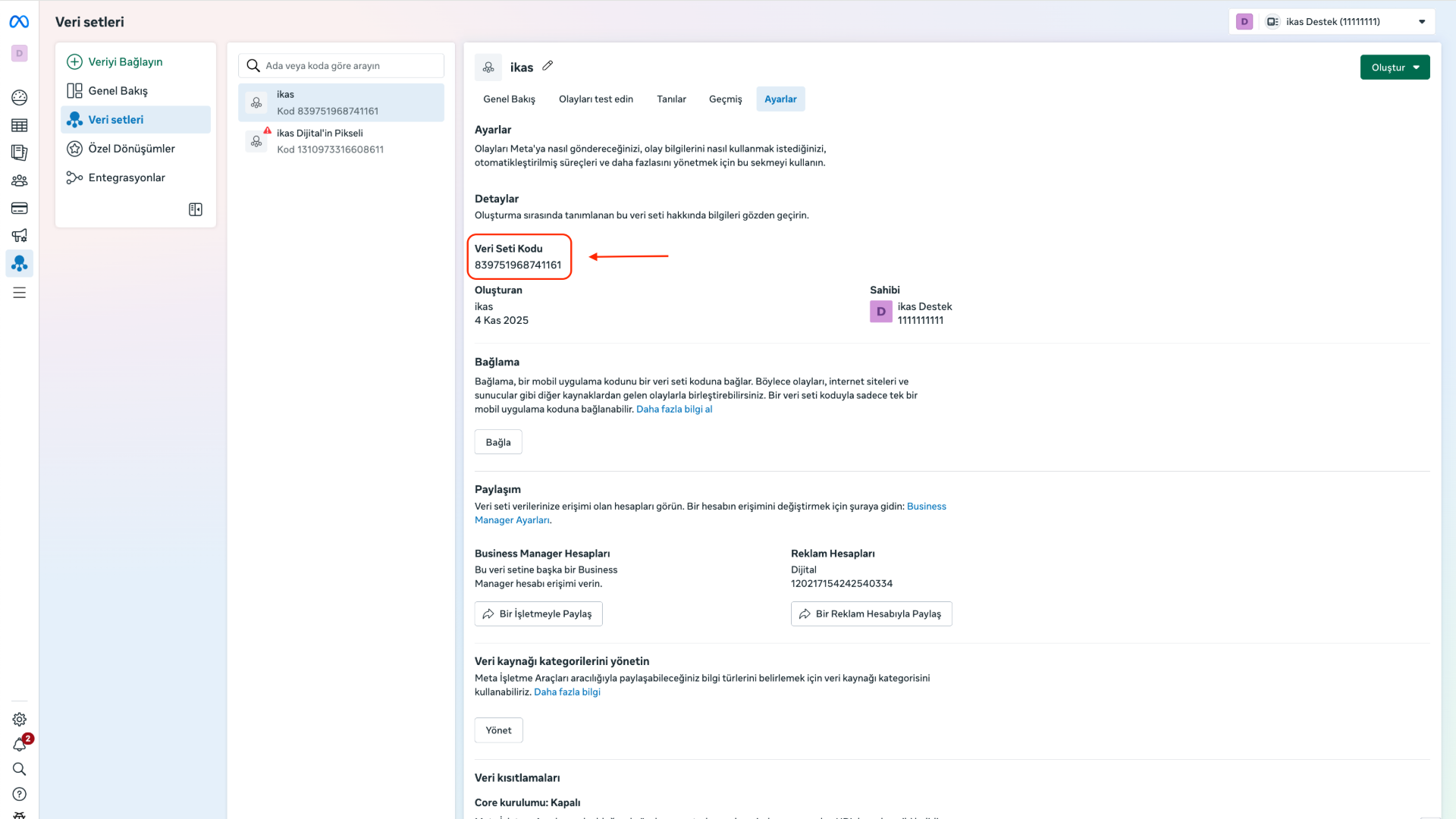Open the billing card icon in left rail
Viewport: 1456px width, 819px height.
[20, 209]
